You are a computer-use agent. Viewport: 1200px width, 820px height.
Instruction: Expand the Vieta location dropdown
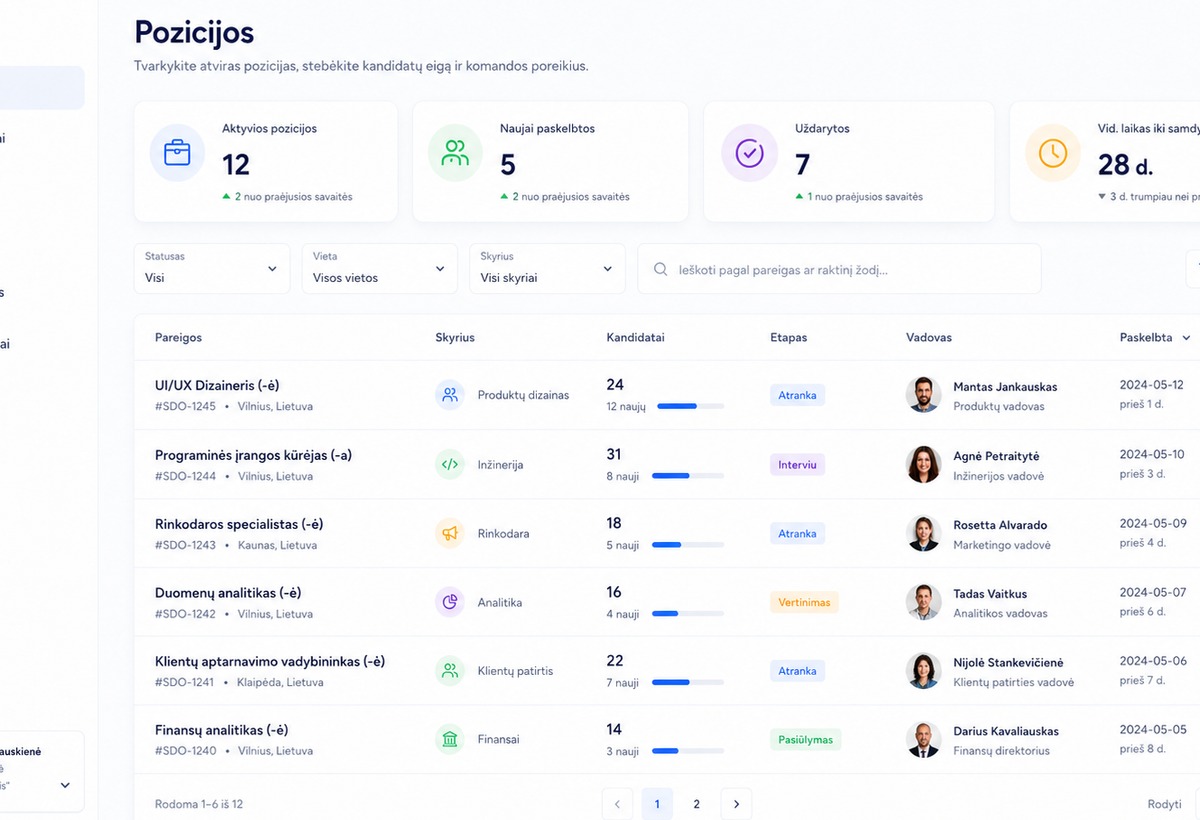tap(379, 268)
